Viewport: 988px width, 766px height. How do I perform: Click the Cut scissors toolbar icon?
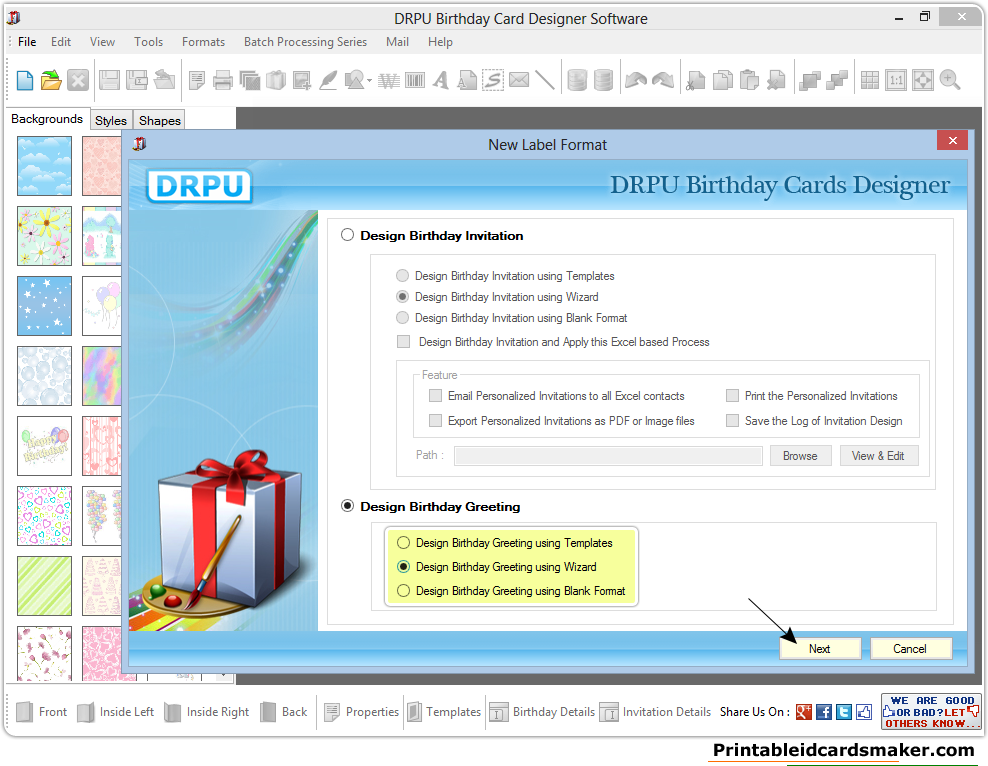tap(696, 81)
